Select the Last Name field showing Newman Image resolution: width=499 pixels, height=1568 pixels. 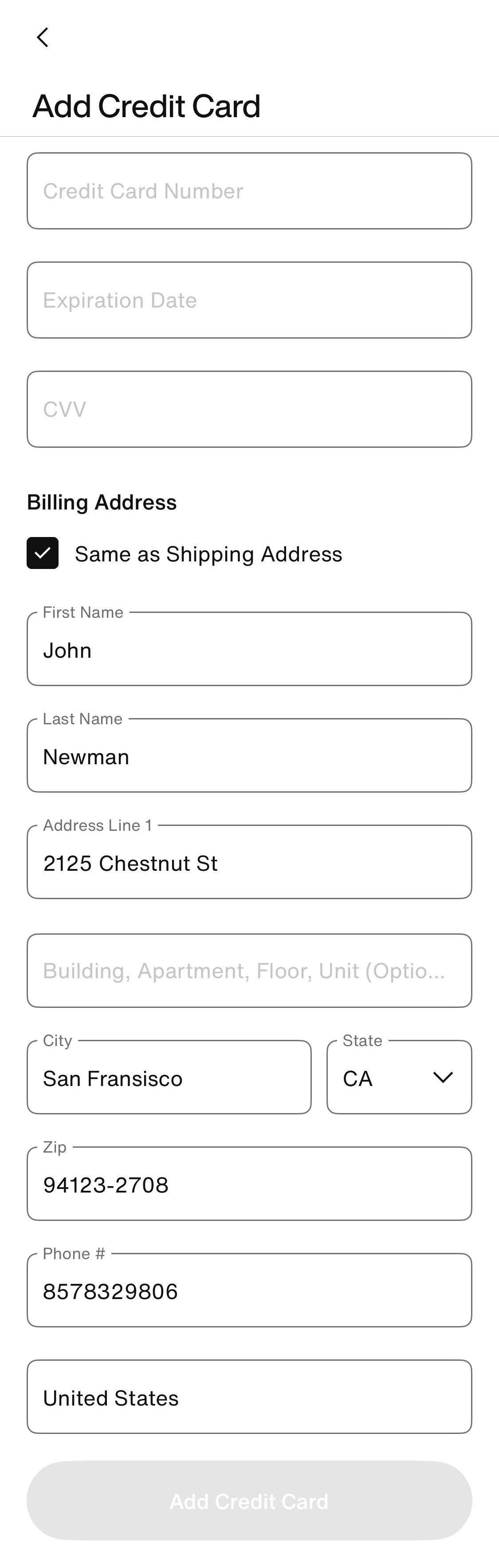click(x=249, y=755)
